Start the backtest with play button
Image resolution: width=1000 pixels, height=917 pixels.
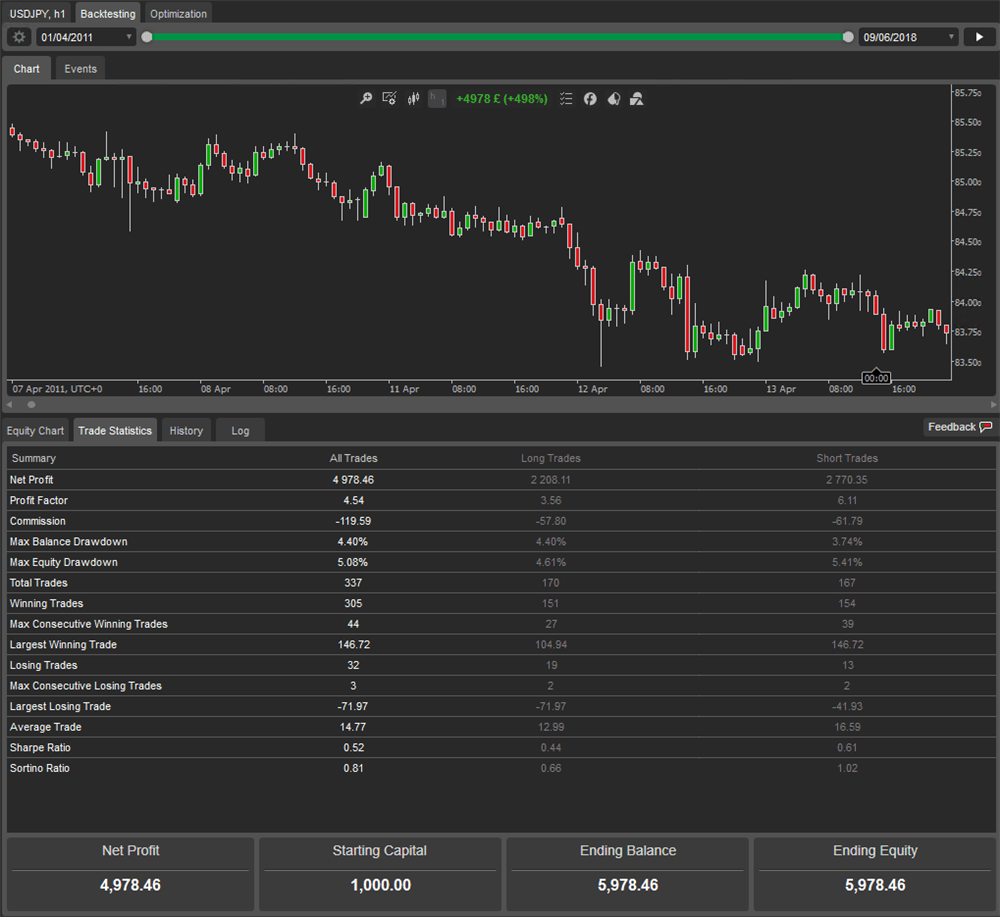pos(979,37)
